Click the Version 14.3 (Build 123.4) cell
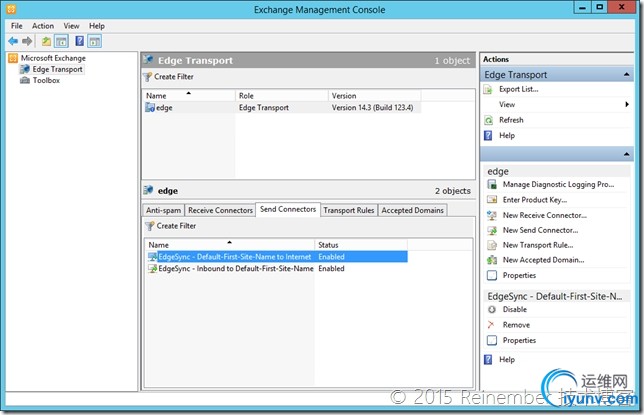This screenshot has width=644, height=415. (373, 108)
